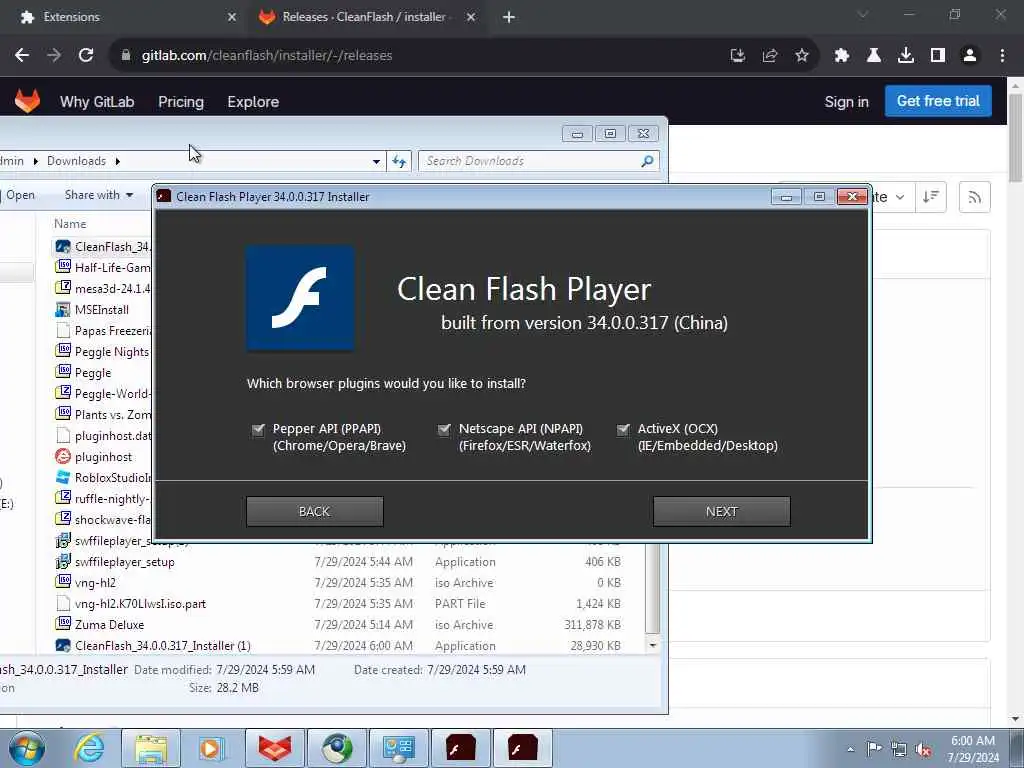
Task: Click the Explorer search magnifier icon
Action: [x=647, y=161]
